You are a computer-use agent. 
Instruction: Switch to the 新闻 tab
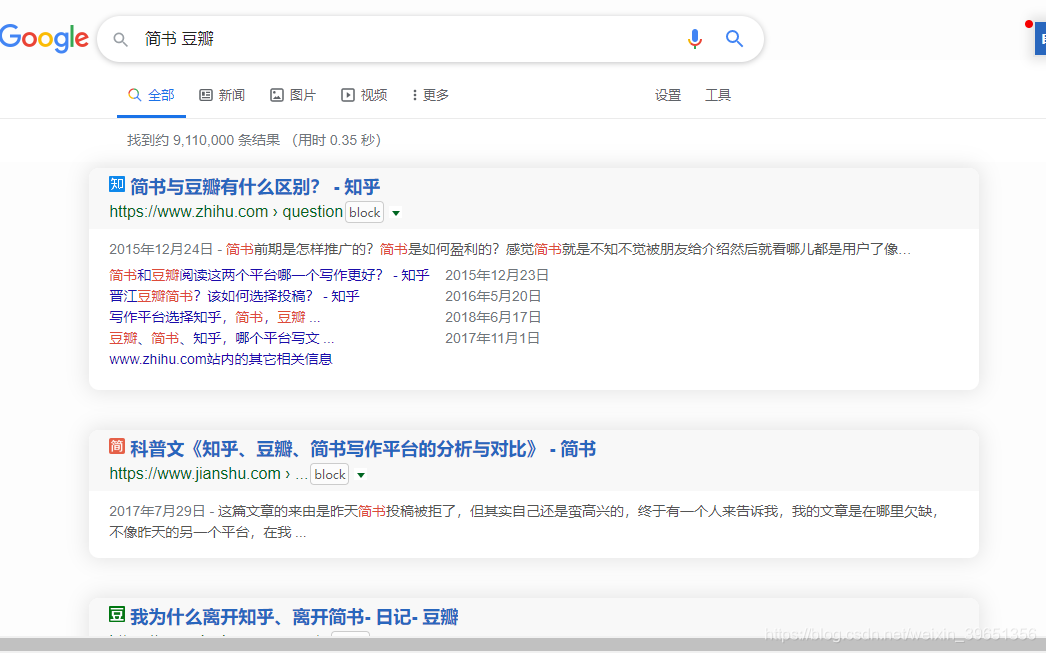pyautogui.click(x=222, y=95)
